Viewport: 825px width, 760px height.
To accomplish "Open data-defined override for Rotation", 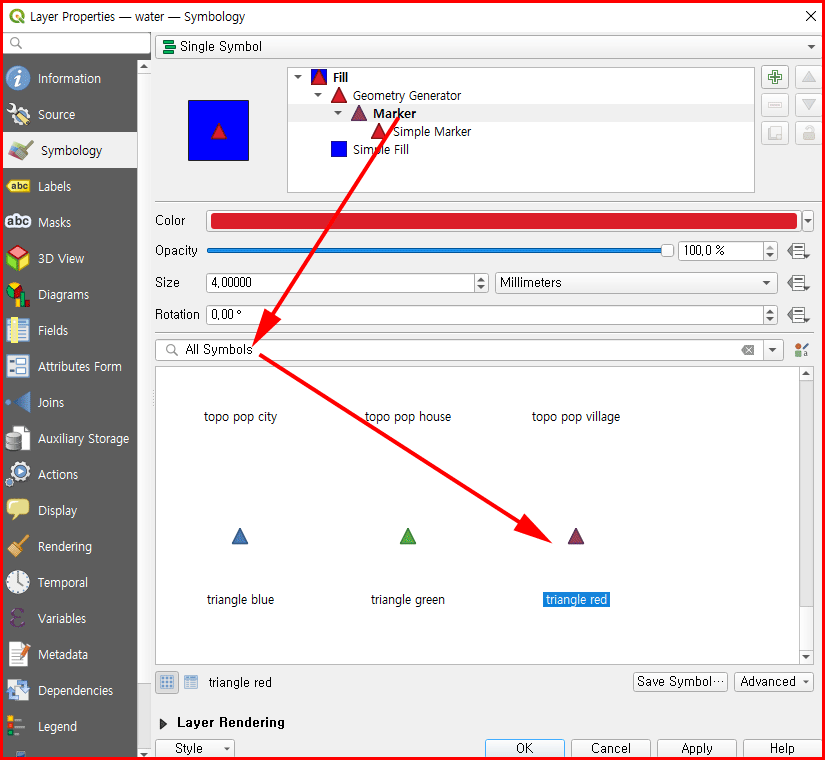I will (x=798, y=315).
